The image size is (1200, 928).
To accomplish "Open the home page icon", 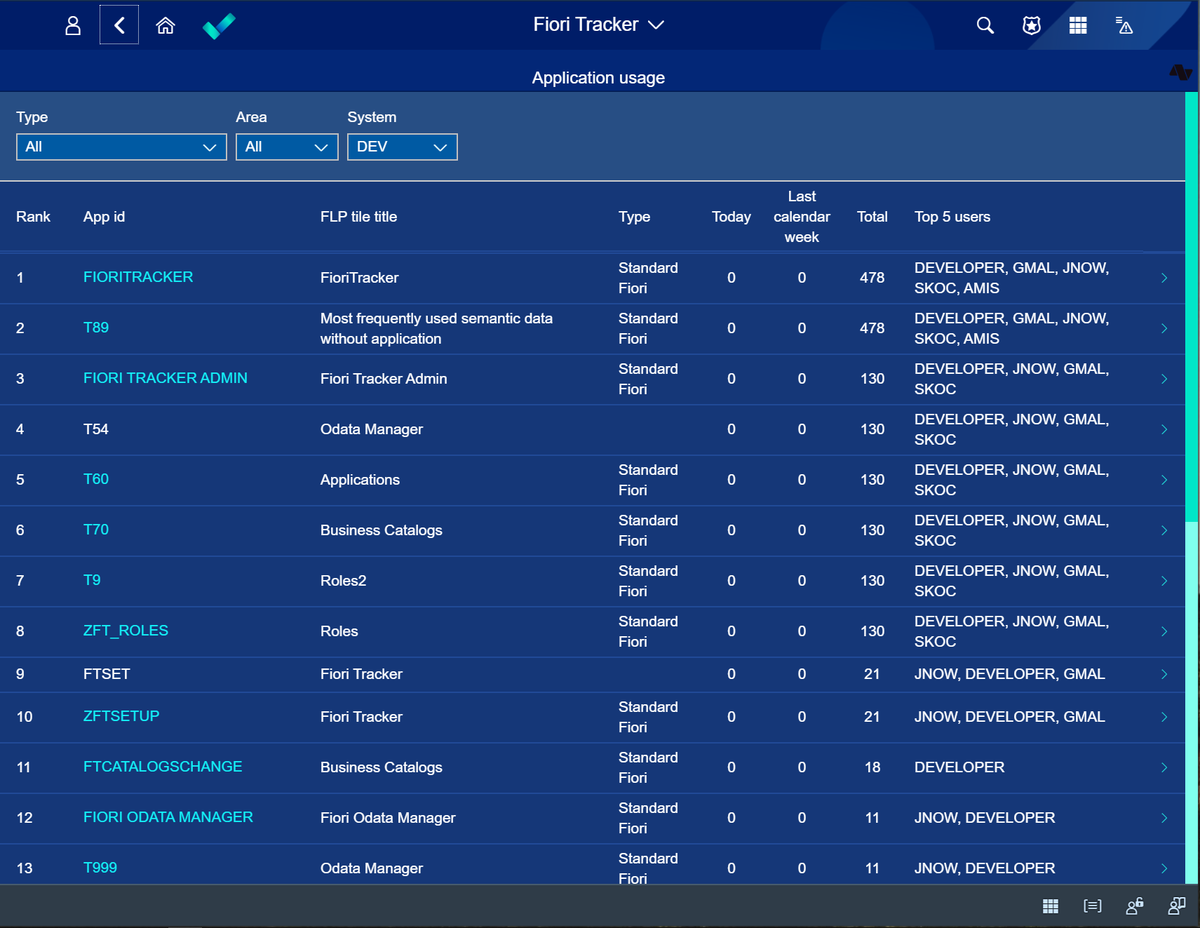I will pos(166,26).
